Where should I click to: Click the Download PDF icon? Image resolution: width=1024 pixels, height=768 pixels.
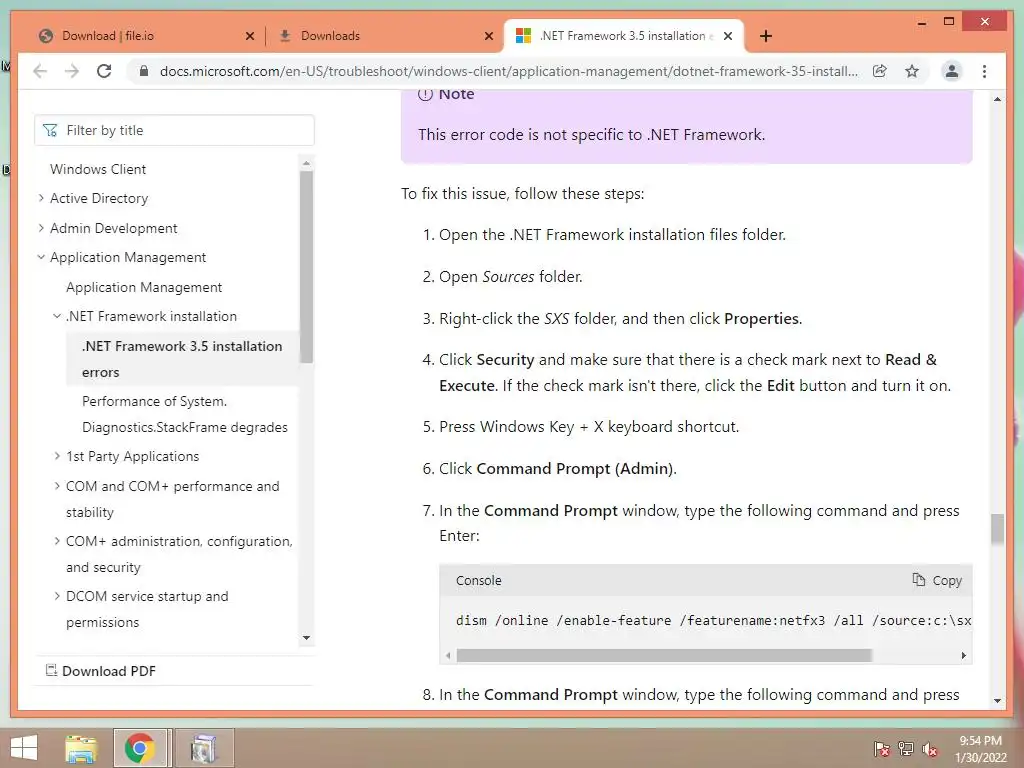pos(51,670)
